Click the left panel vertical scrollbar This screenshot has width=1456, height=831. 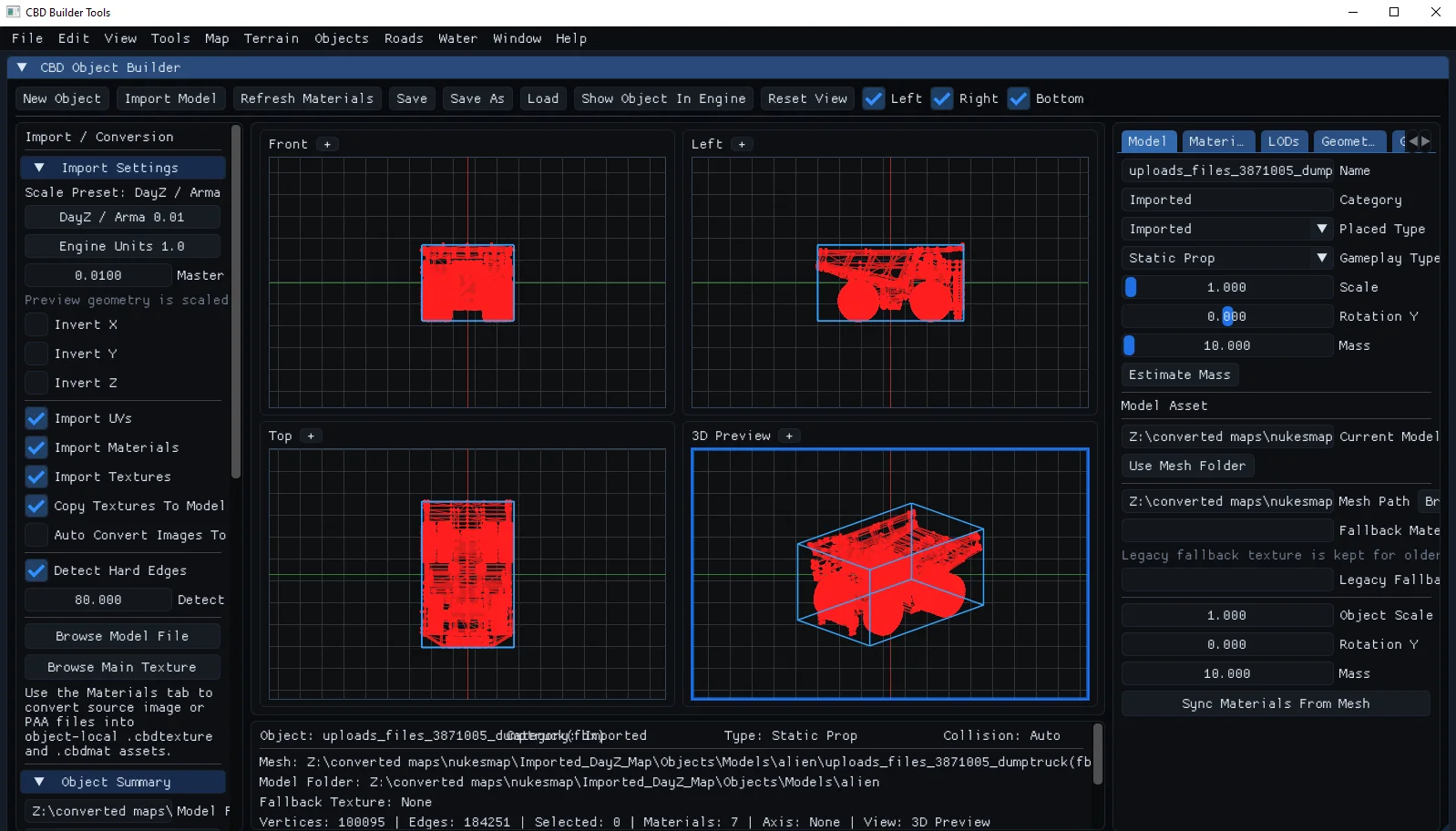pos(236,302)
